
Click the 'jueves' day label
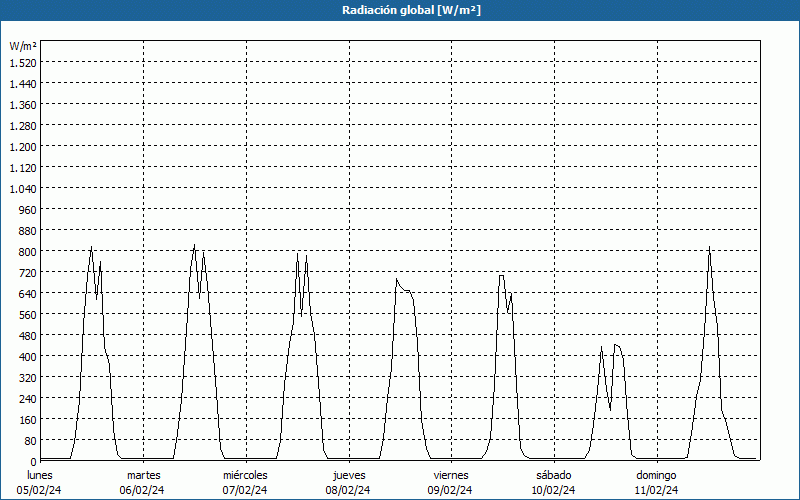[x=349, y=476]
